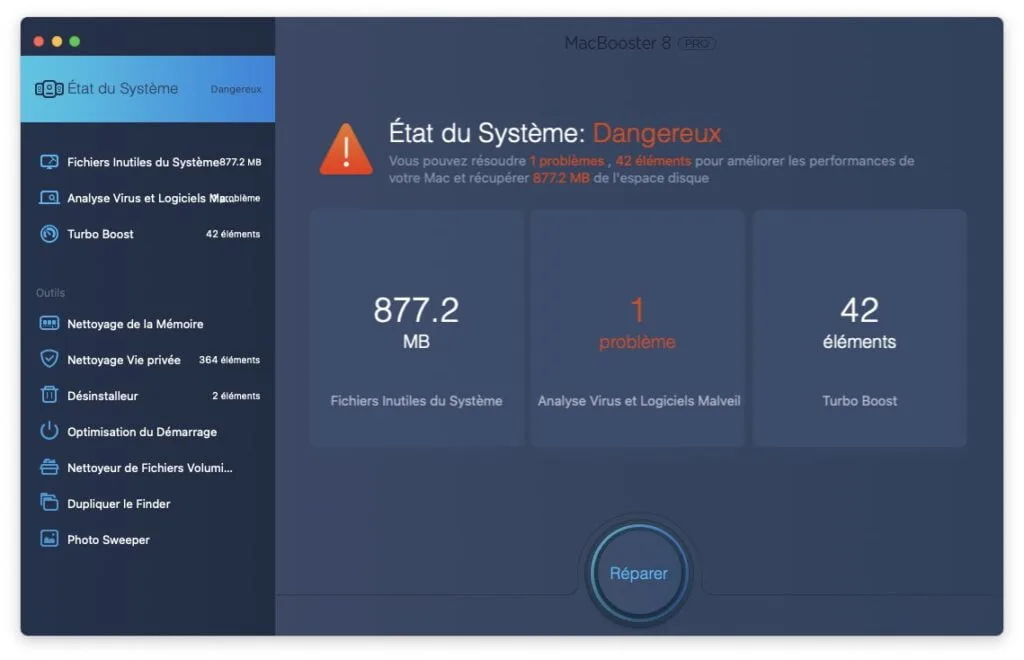Click the 364 éléments count in sidebar
The width and height of the screenshot is (1024, 660).
pos(229,360)
